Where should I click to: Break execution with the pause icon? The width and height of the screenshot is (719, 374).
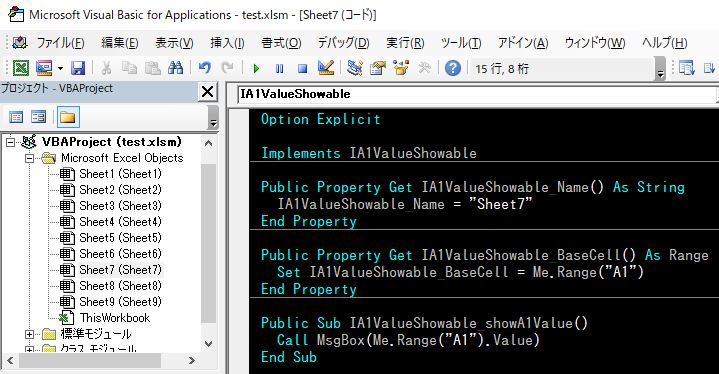pyautogui.click(x=279, y=69)
